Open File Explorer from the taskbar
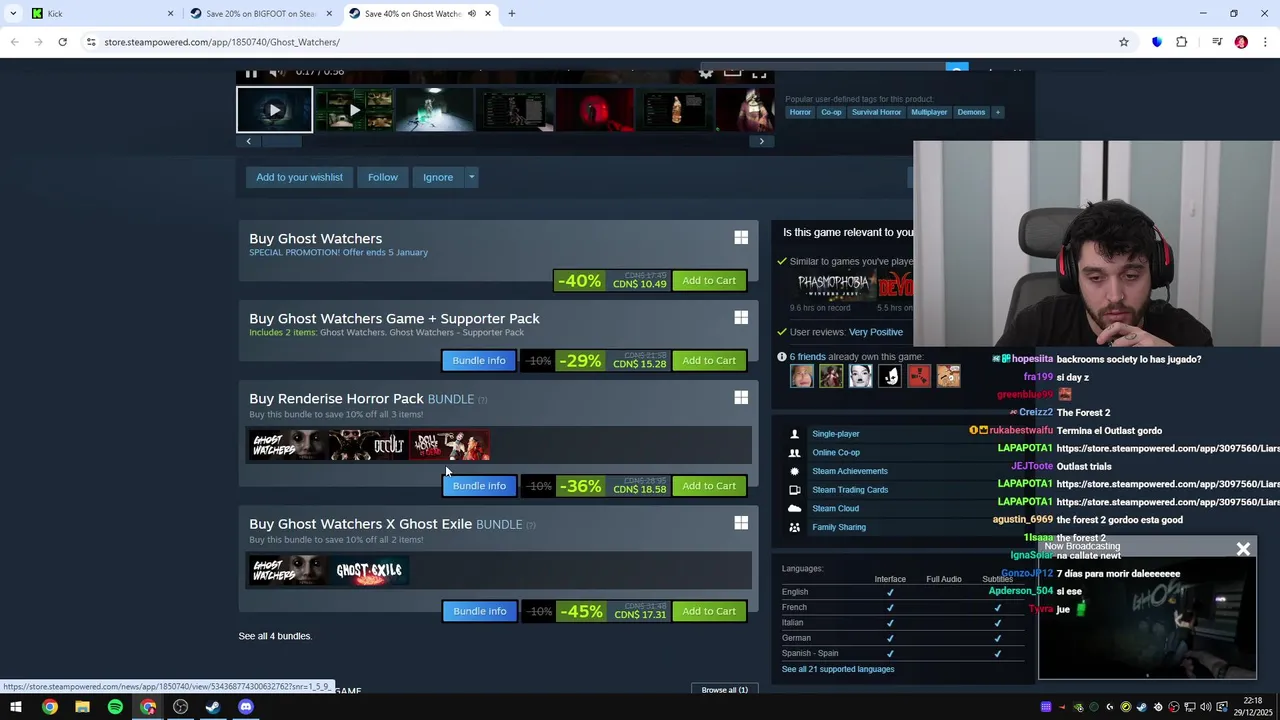The image size is (1280, 720). [x=82, y=707]
